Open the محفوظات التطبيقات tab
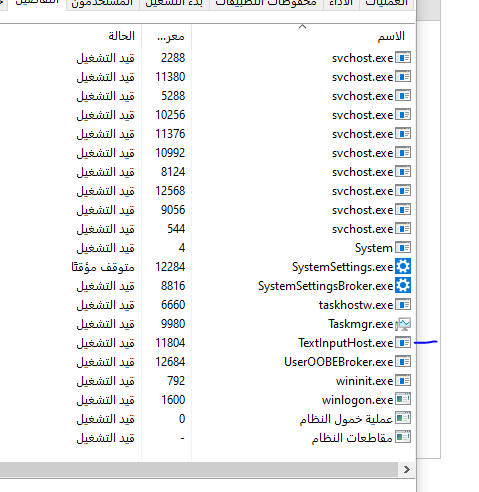 (266, 4)
